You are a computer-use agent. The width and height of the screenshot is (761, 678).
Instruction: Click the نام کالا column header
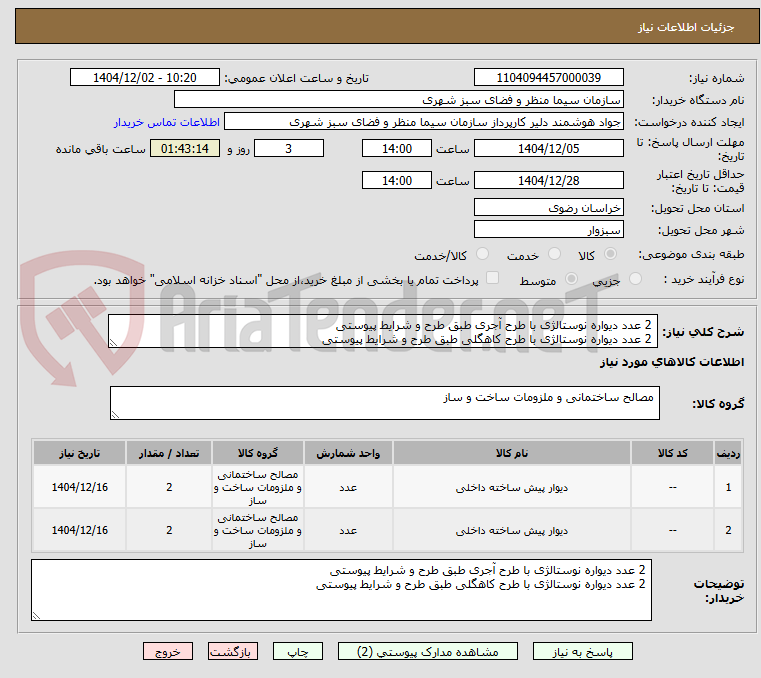click(512, 453)
